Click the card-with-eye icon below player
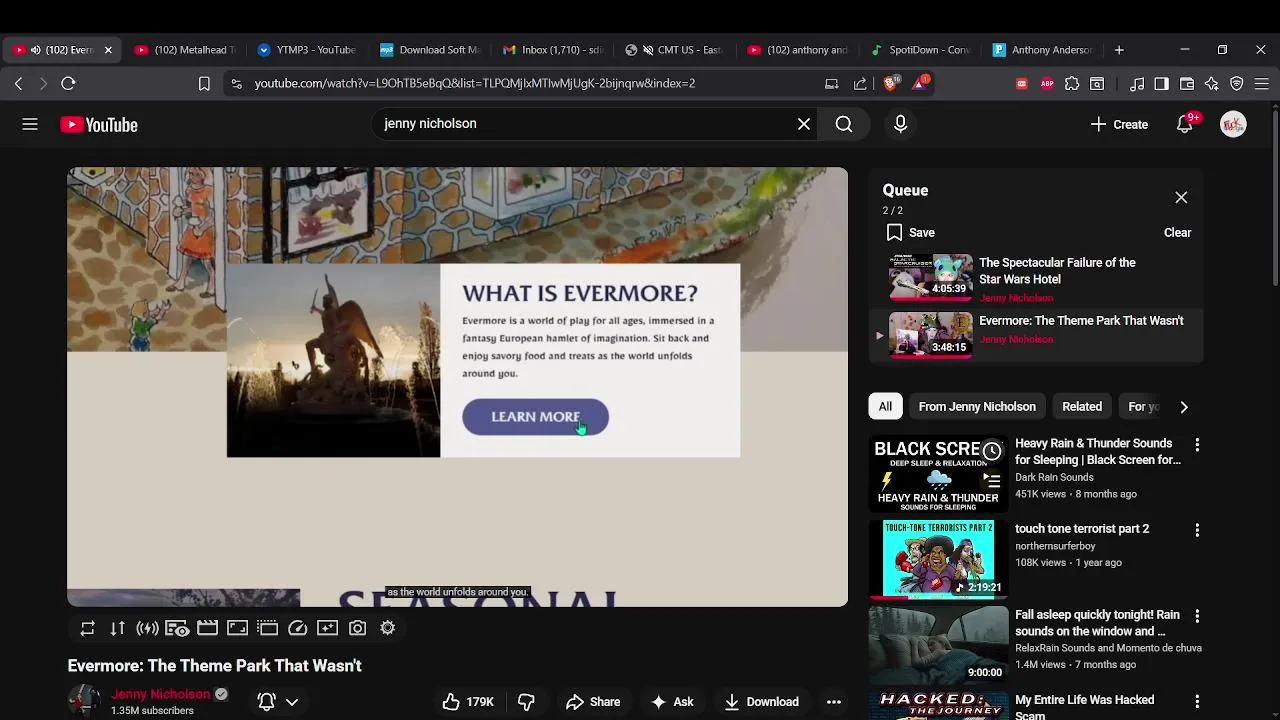This screenshot has height=720, width=1280. (x=177, y=628)
